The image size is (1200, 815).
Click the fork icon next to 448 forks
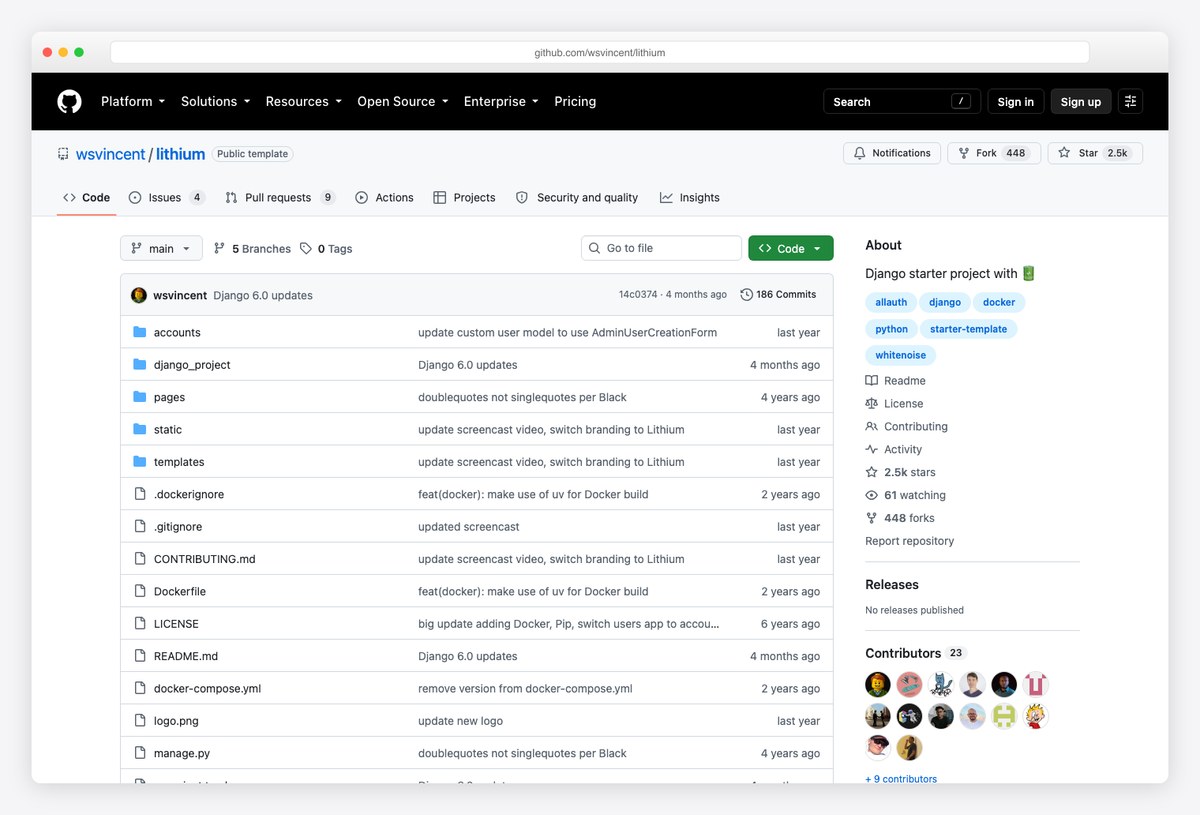click(872, 518)
